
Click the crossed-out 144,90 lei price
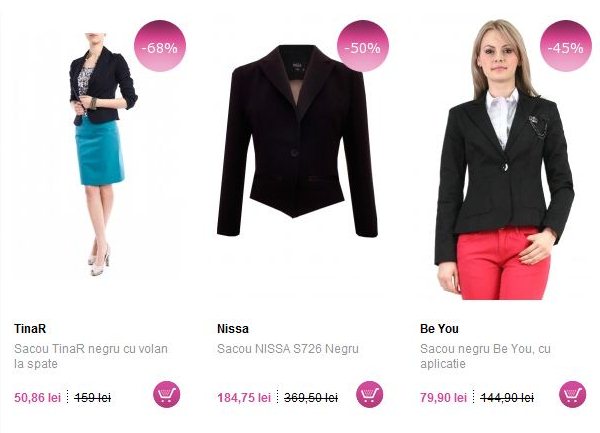click(507, 398)
